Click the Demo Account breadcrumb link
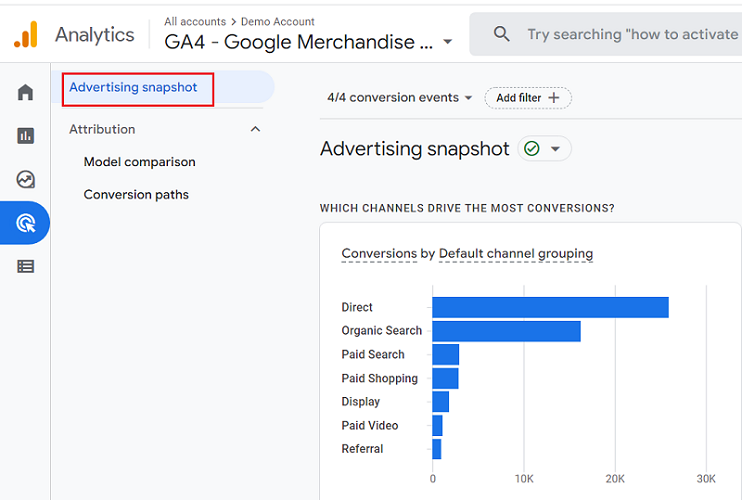The image size is (742, 500). tap(278, 22)
